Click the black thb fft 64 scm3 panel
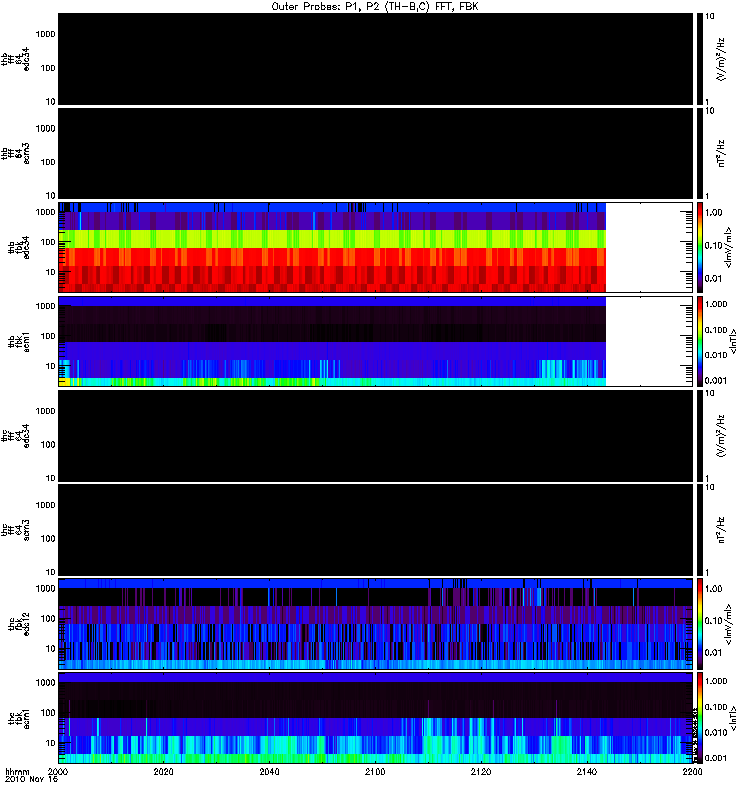Viewport: 750px width, 800px height. pos(376,153)
